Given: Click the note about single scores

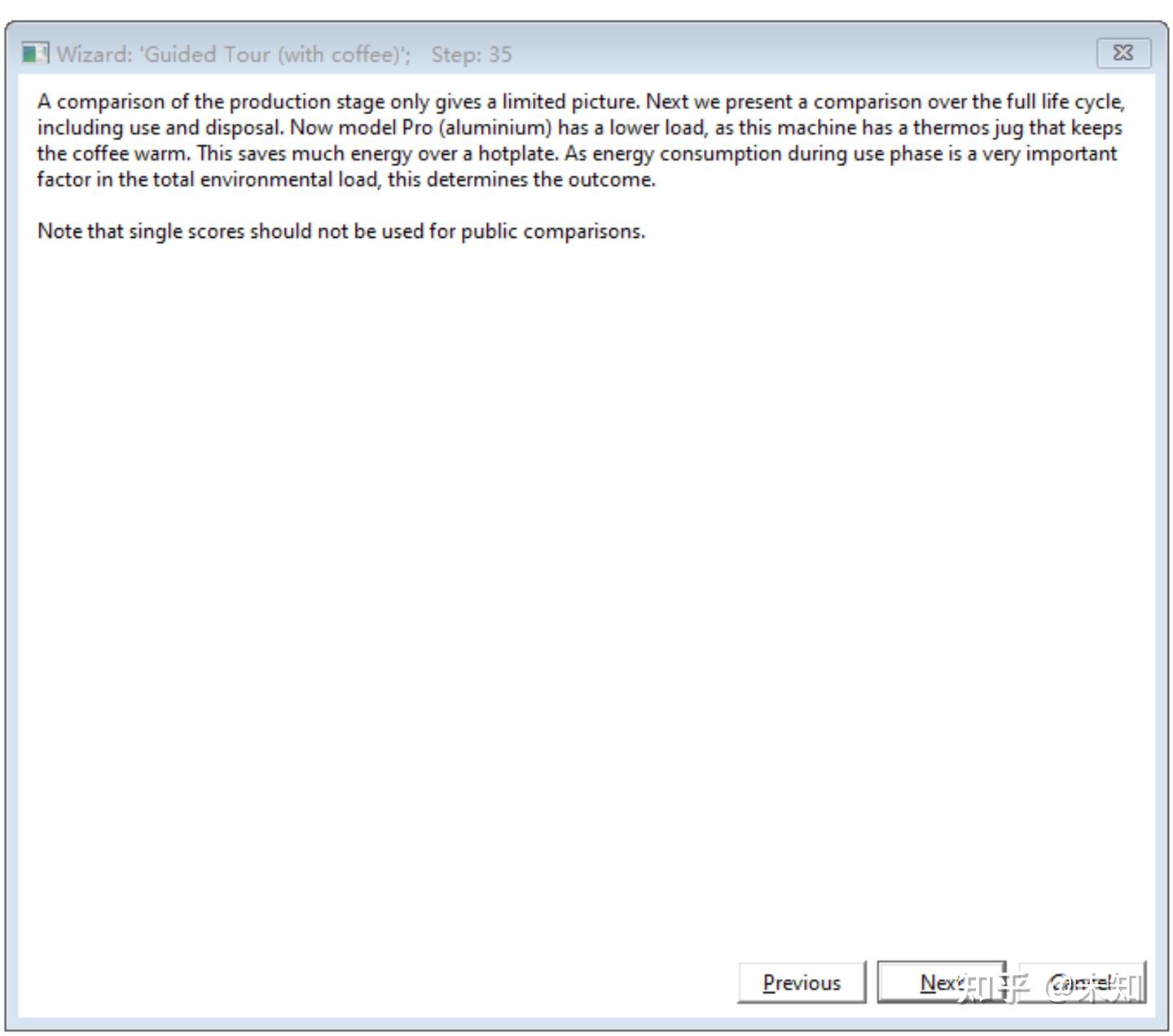Looking at the screenshot, I should coord(341,231).
